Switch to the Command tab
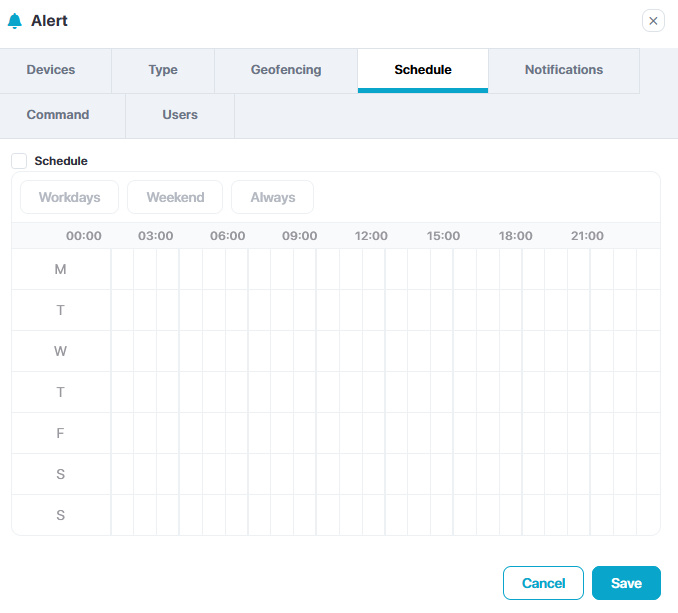This screenshot has height=613, width=678. [58, 115]
